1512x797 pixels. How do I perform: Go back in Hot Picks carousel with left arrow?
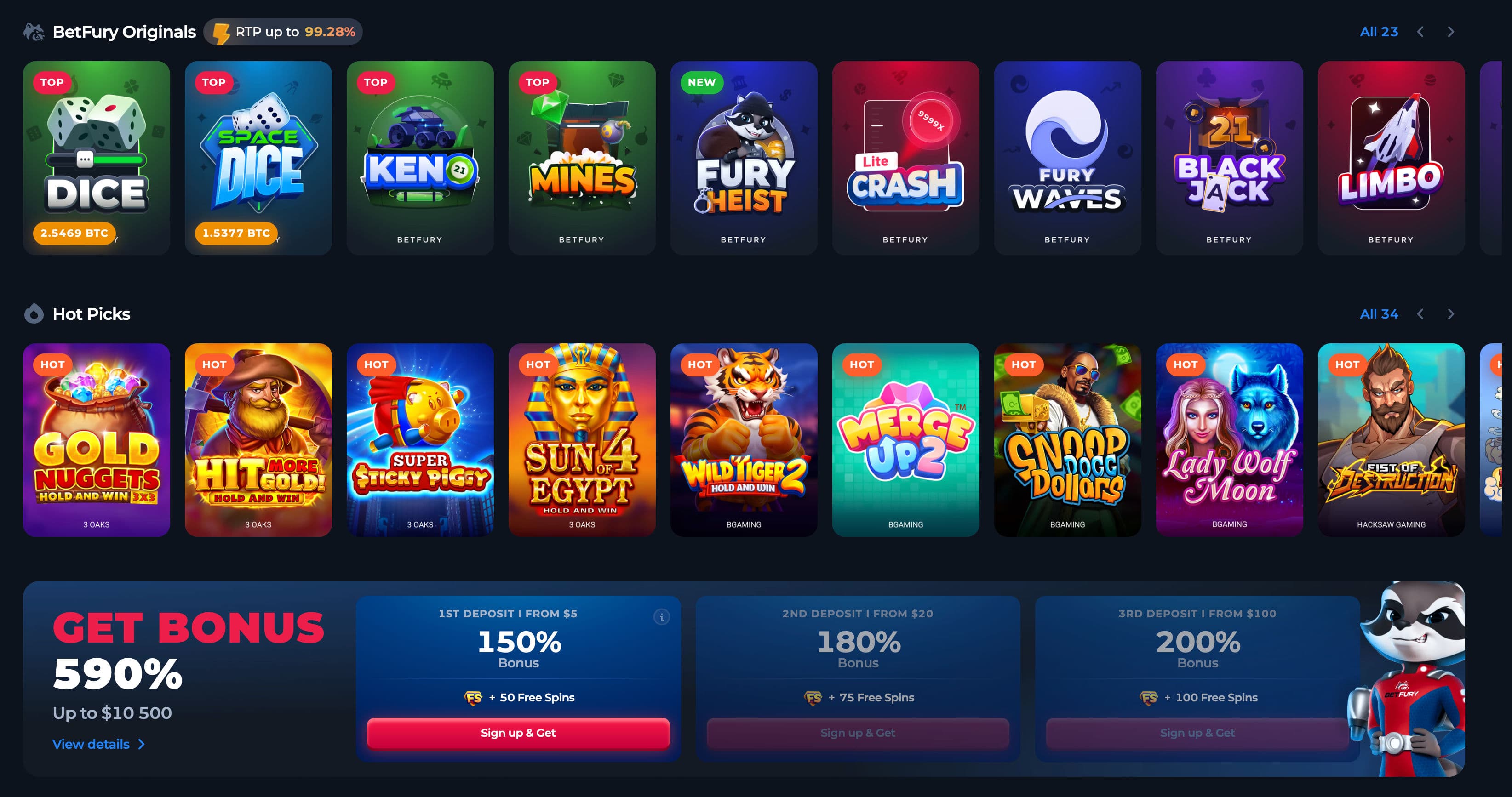click(x=1420, y=314)
